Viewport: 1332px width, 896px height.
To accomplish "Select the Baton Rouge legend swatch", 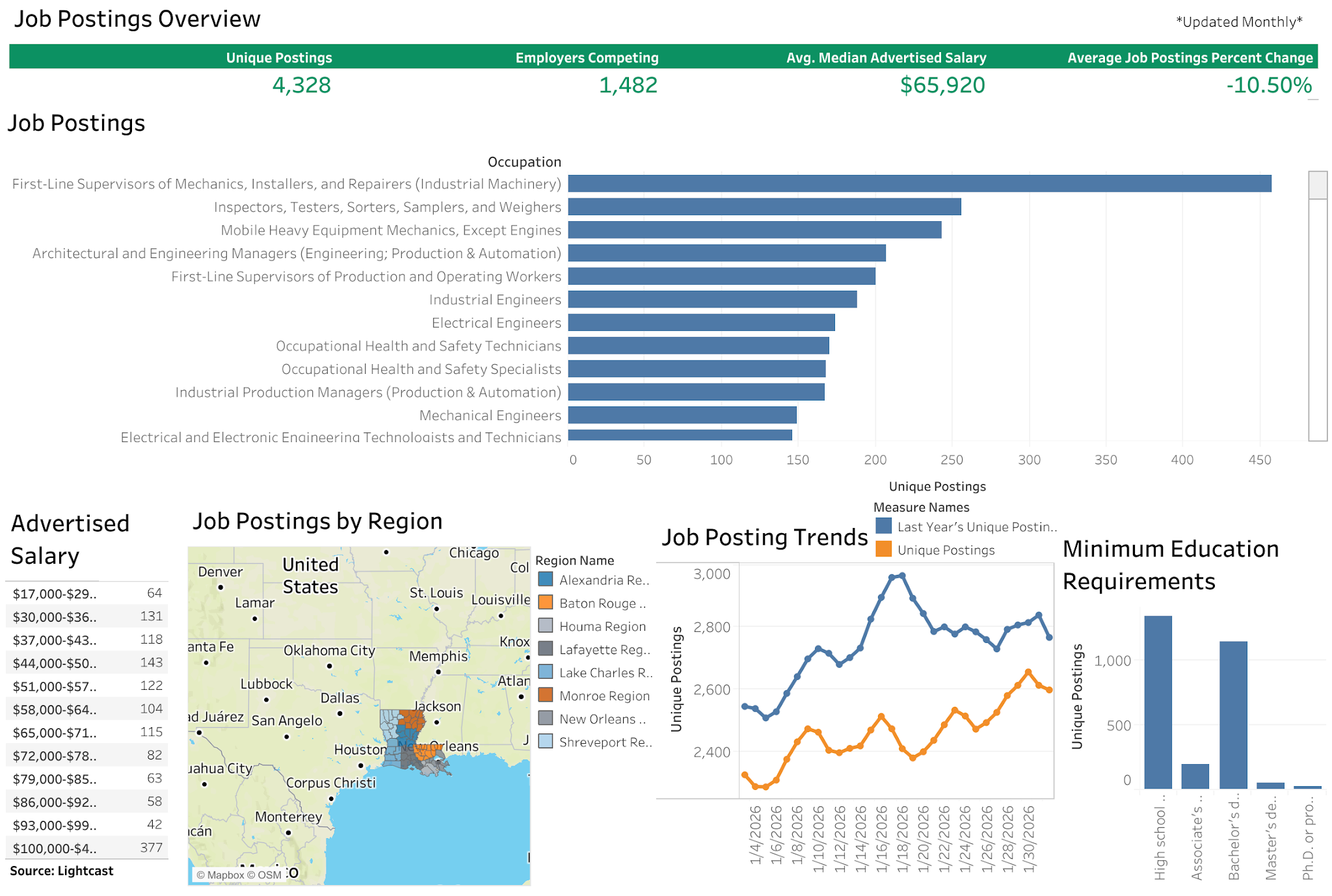I will click(x=545, y=603).
